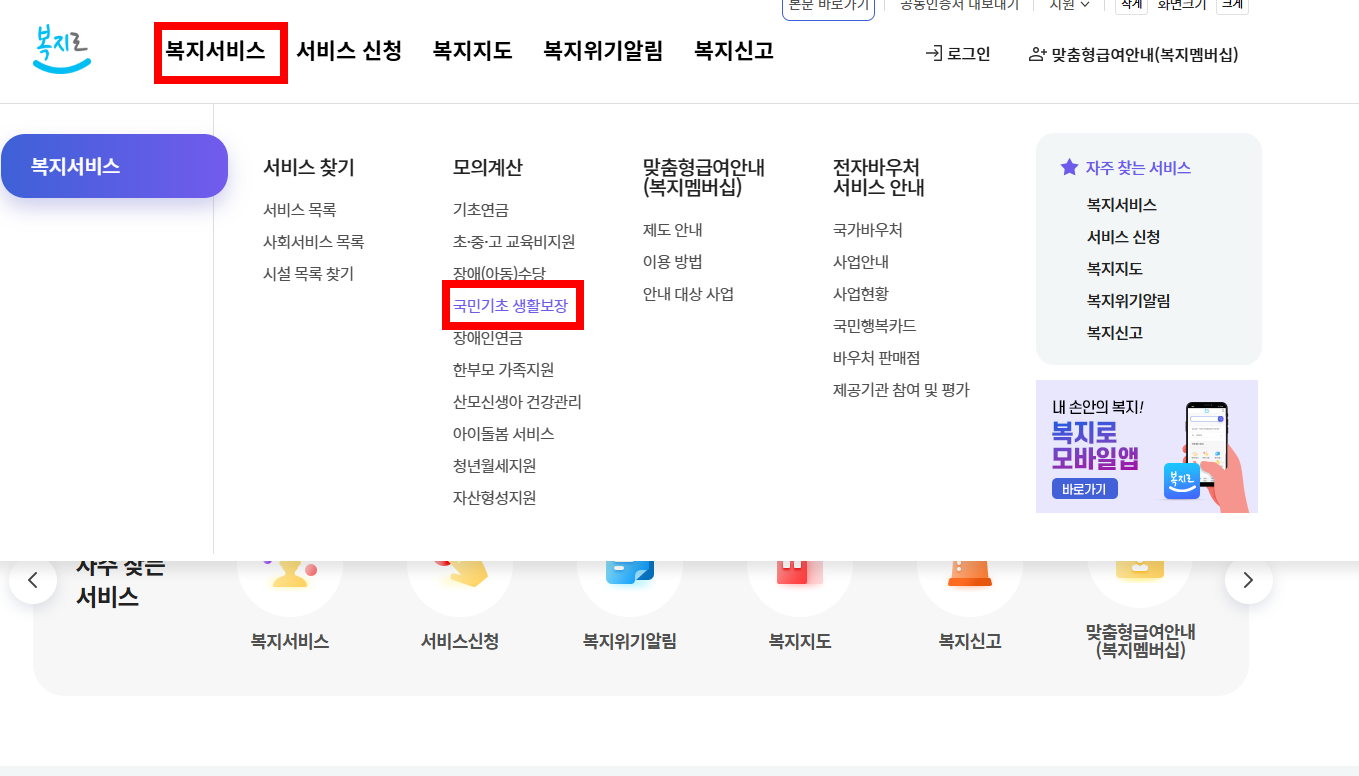Click the right arrow to scroll the carousel
The height and width of the screenshot is (776, 1359).
point(1247,580)
